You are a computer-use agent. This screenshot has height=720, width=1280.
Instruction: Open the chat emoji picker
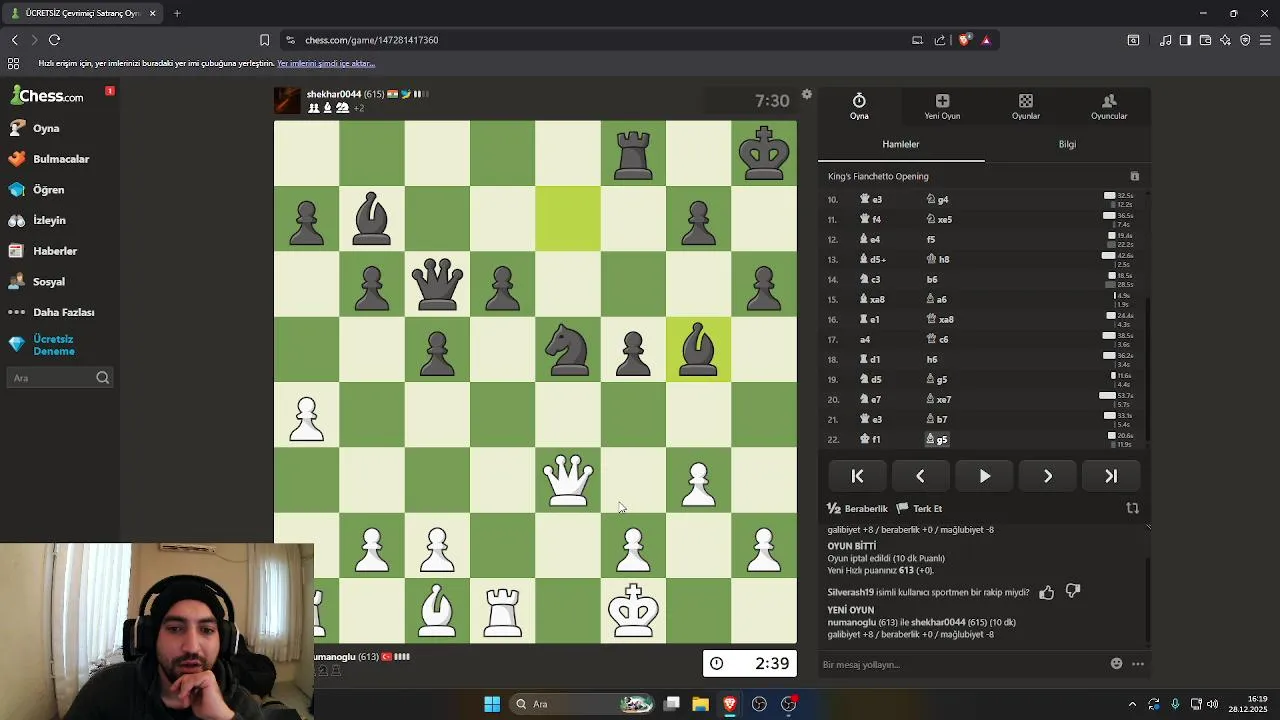[x=1117, y=663]
